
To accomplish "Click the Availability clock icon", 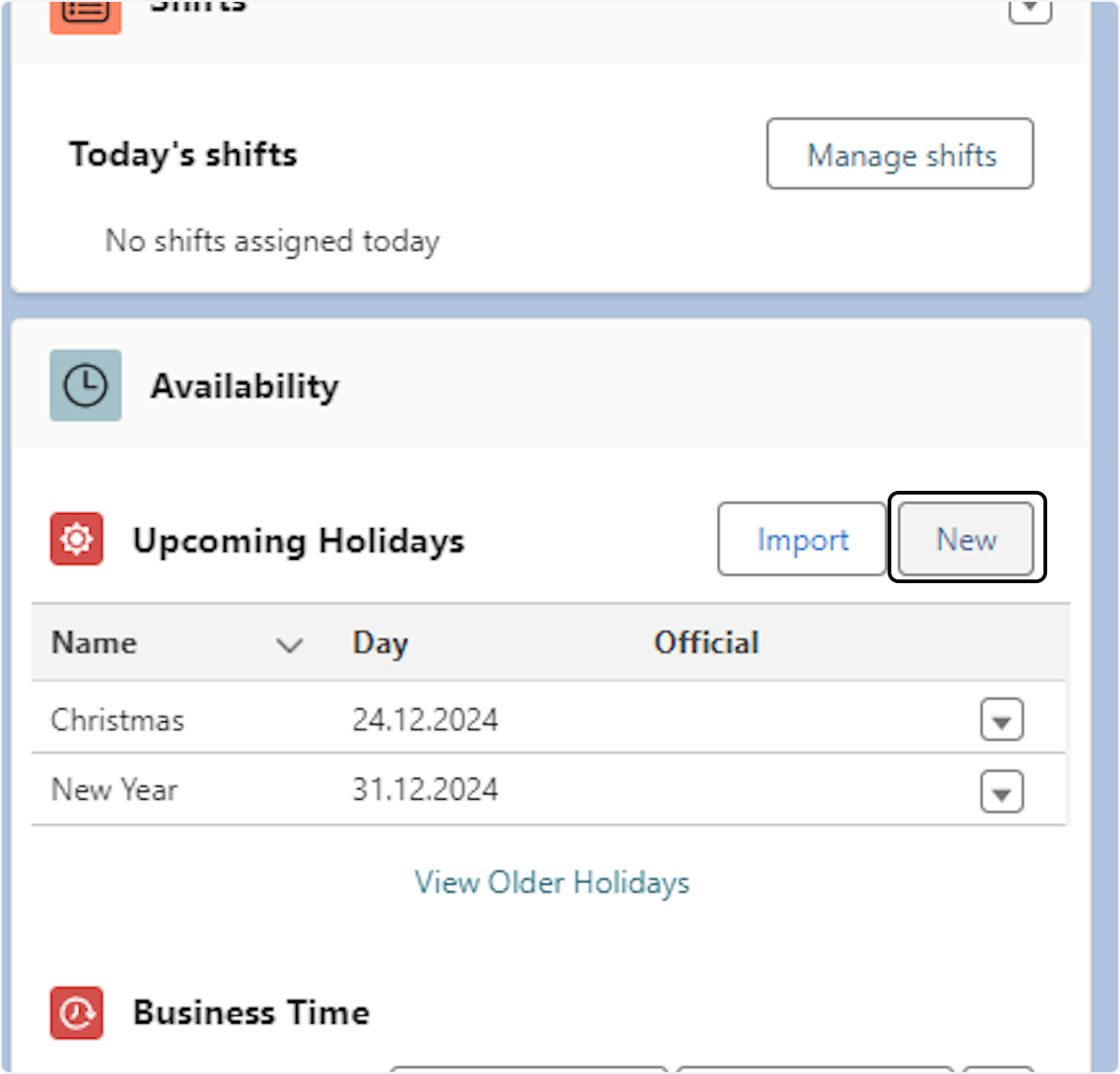I will 85,385.
